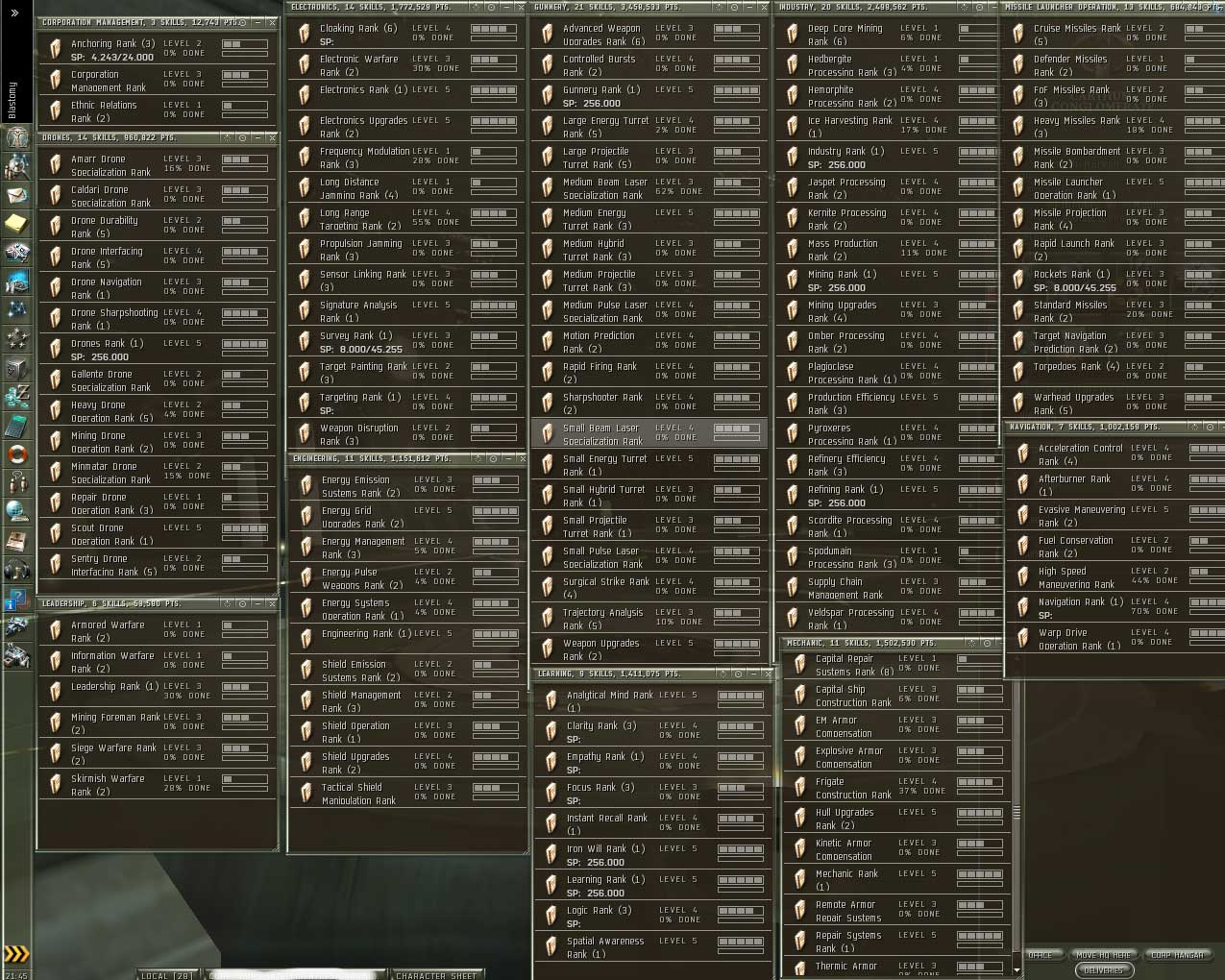Screen dimensions: 1225x980
Task: Select the Anchoring Rank (3) skill
Action: click(159, 50)
